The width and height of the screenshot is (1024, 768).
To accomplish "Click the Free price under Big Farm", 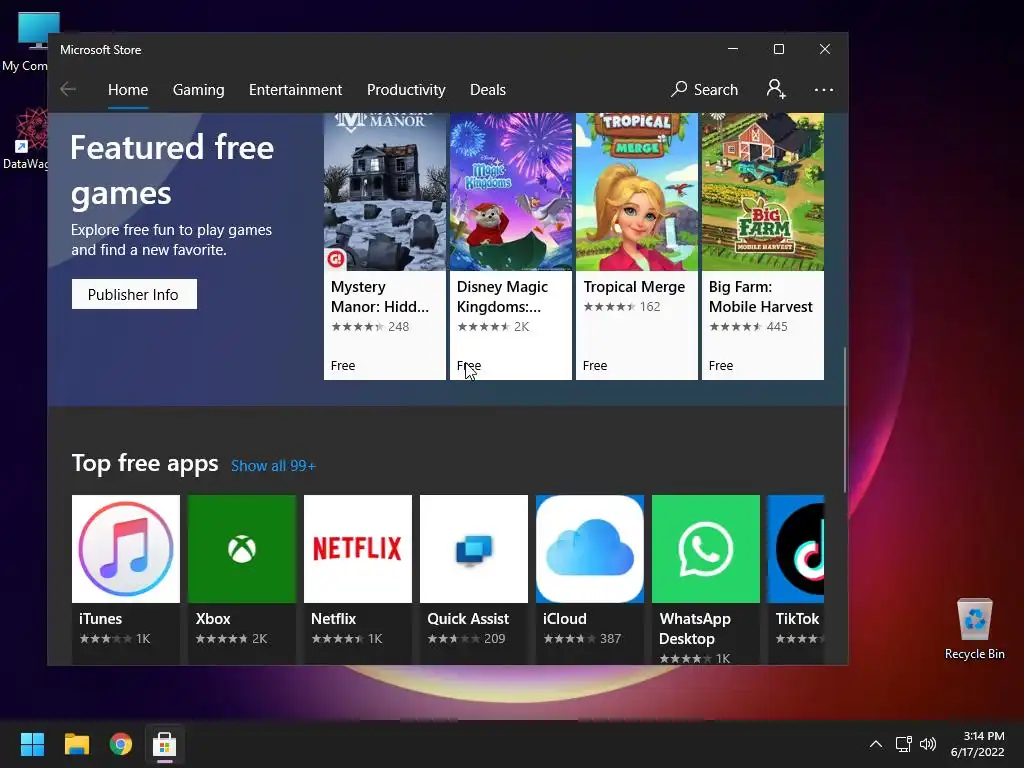I will point(721,366).
